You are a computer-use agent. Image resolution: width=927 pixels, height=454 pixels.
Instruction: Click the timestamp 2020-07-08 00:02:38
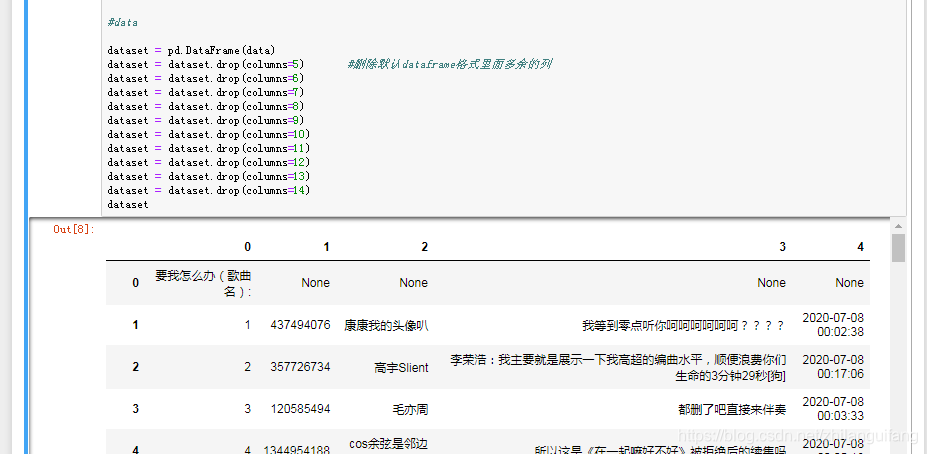click(833, 325)
